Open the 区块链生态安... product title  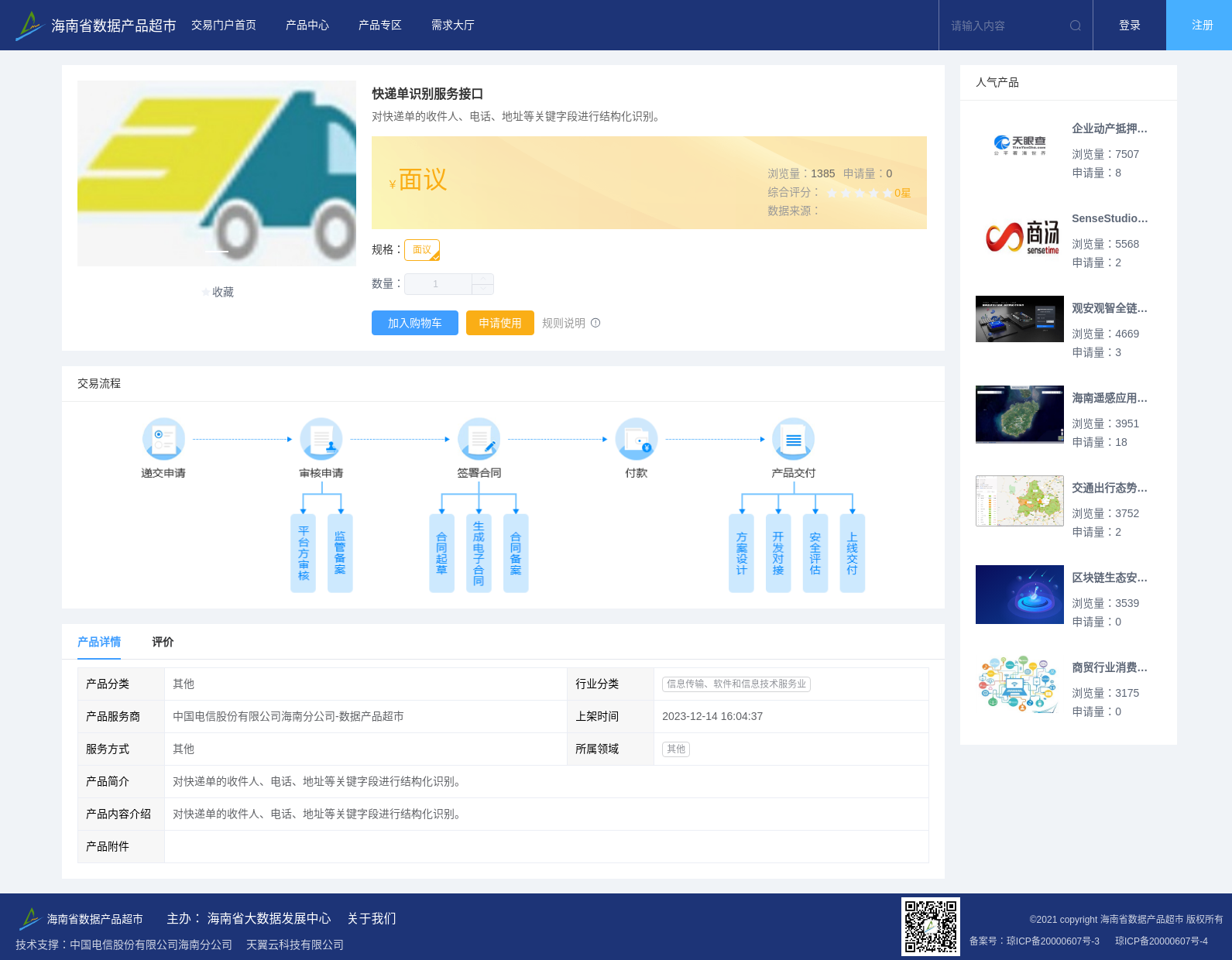[1110, 578]
